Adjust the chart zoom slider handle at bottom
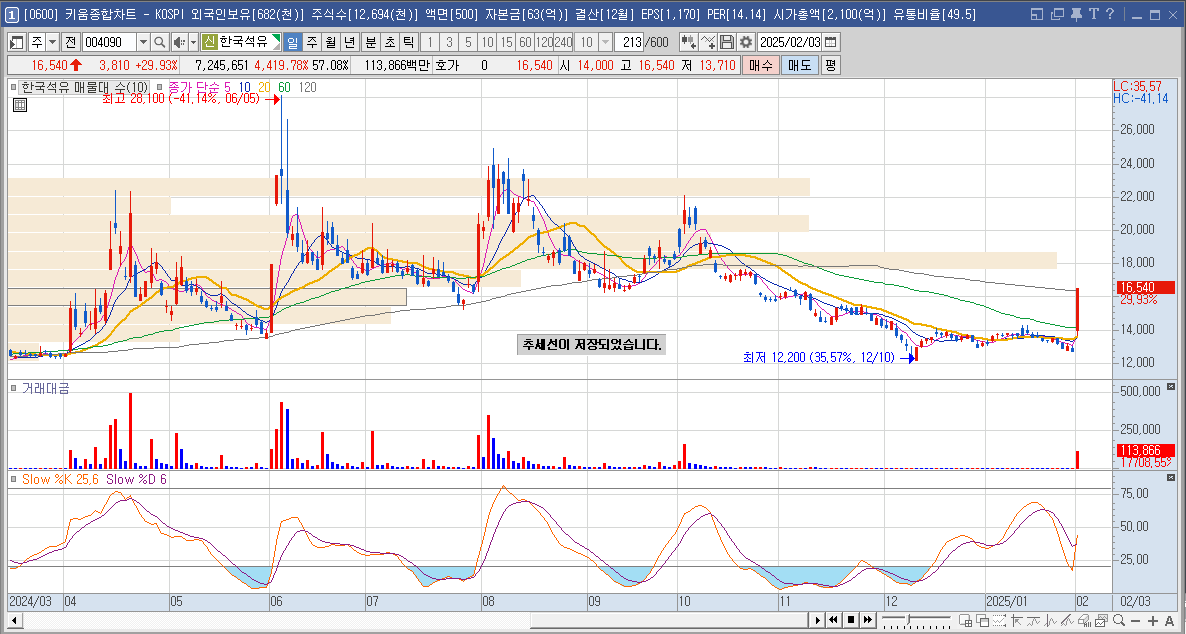1186x634 pixels. coord(908,619)
